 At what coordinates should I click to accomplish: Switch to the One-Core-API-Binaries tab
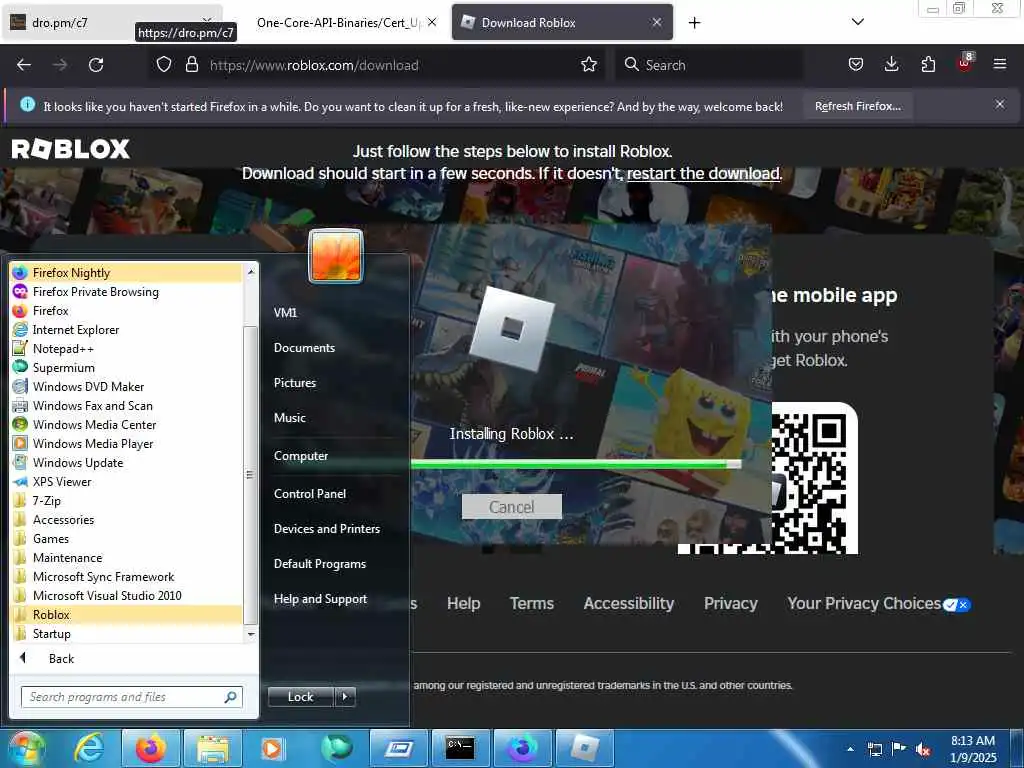tap(338, 23)
